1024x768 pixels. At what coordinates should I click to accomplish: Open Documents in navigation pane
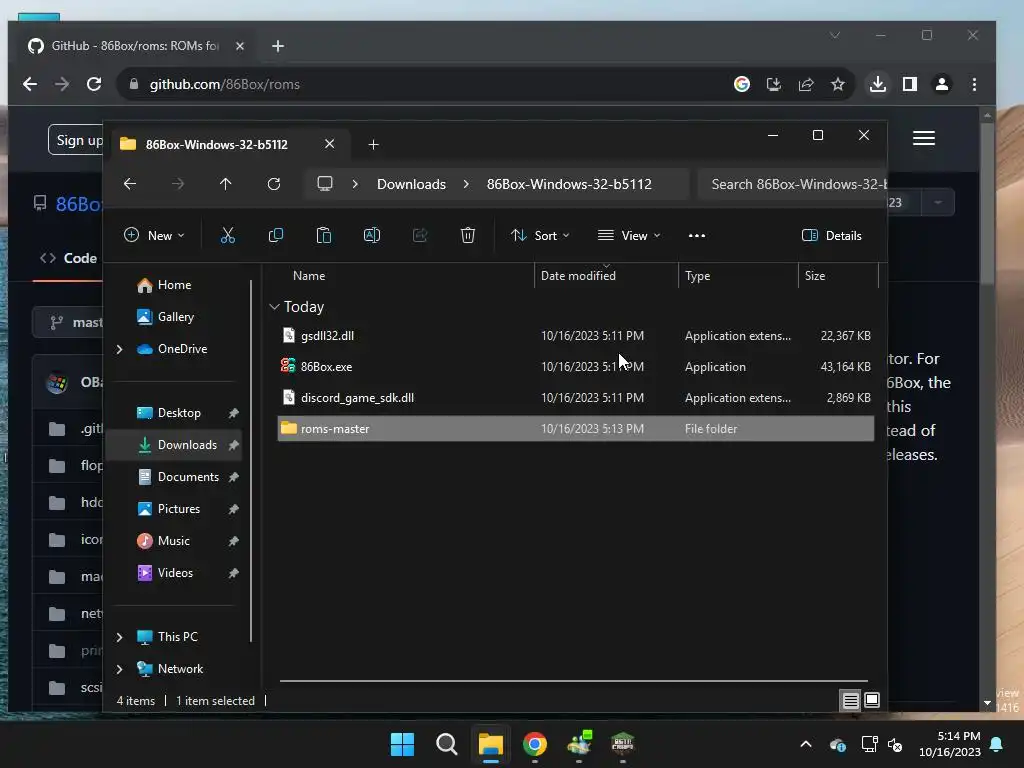[178, 477]
